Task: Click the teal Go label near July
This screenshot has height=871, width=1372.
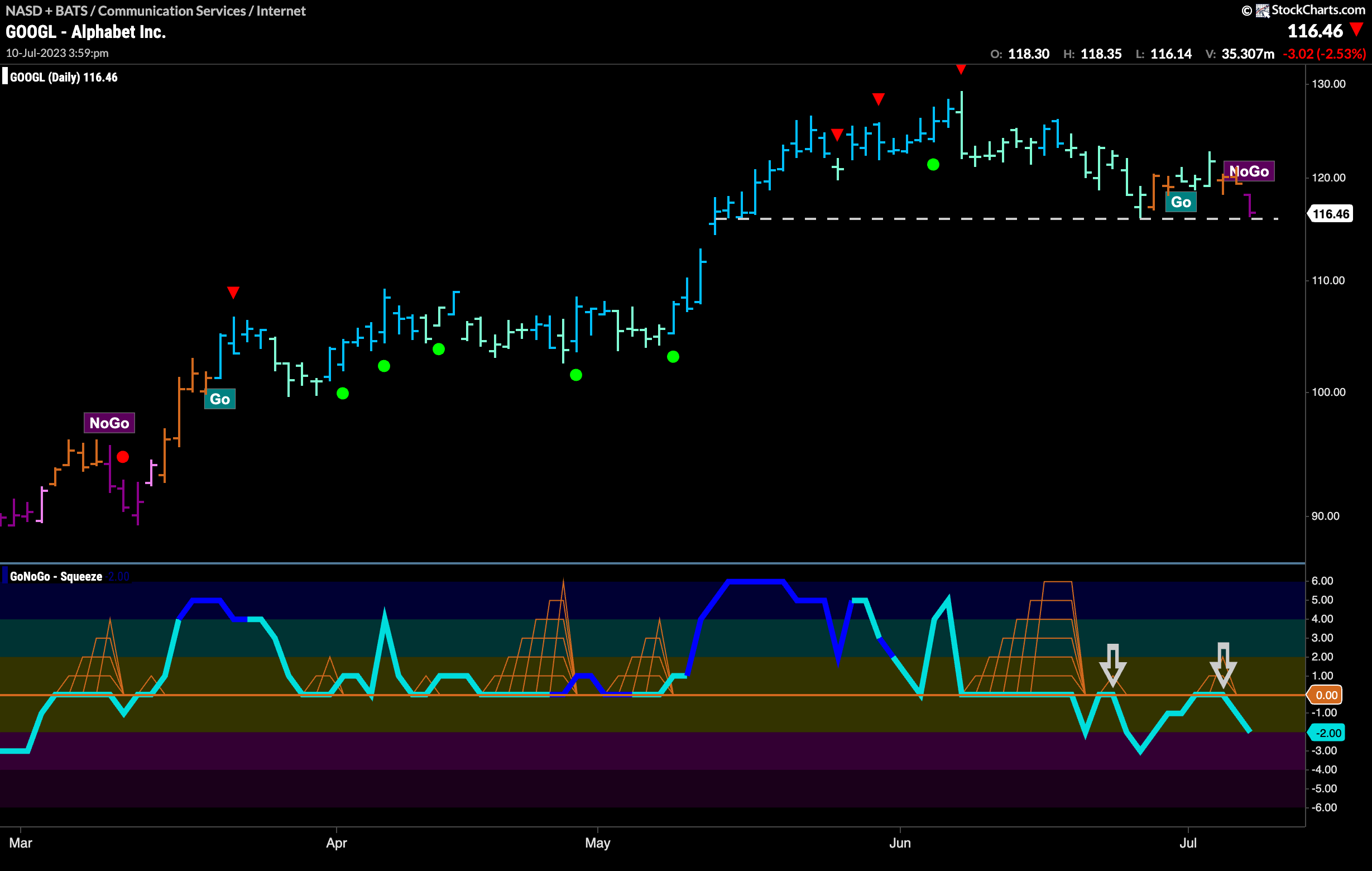Action: (1181, 202)
